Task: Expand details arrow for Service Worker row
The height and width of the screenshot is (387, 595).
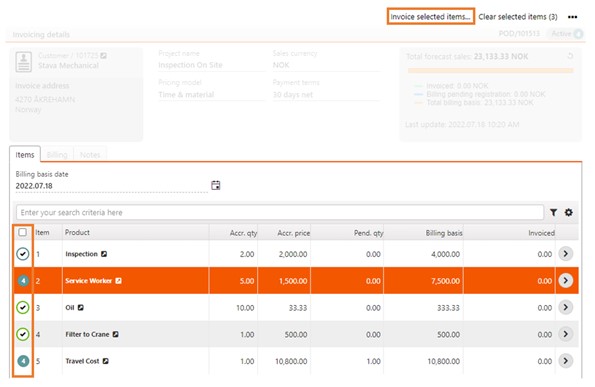Action: click(565, 280)
